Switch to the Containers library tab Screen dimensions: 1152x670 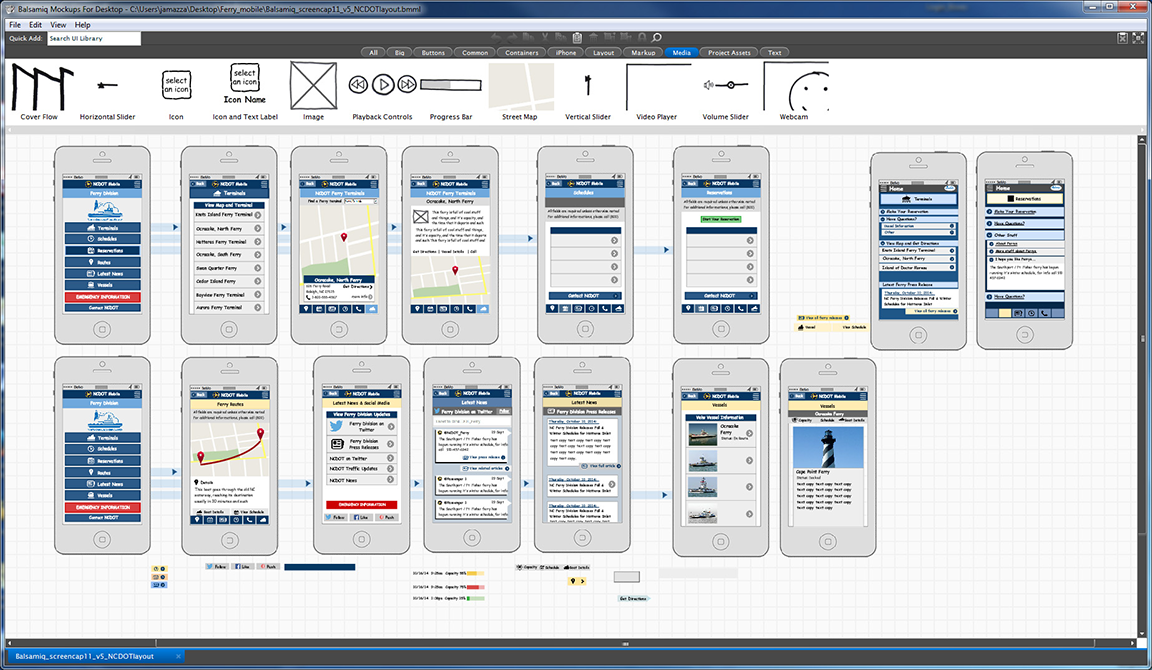[x=520, y=52]
